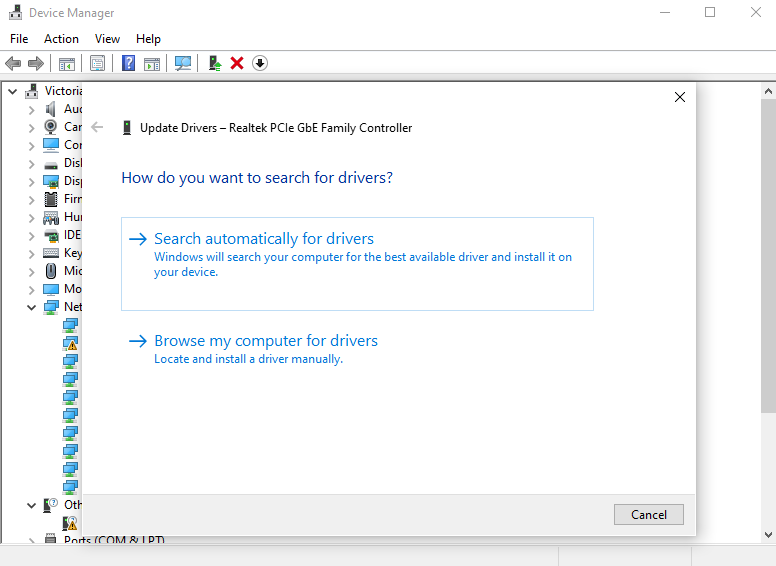Click the vertical scrollbar thumb in the device tree
The width and height of the screenshot is (776, 566).
tap(768, 255)
